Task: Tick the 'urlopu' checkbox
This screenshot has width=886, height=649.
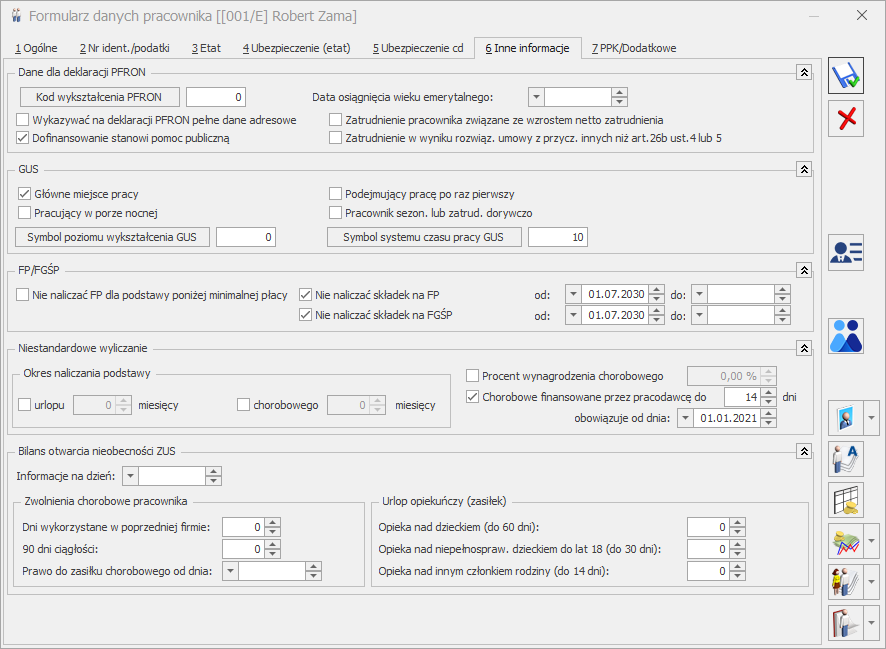Action: [24, 405]
